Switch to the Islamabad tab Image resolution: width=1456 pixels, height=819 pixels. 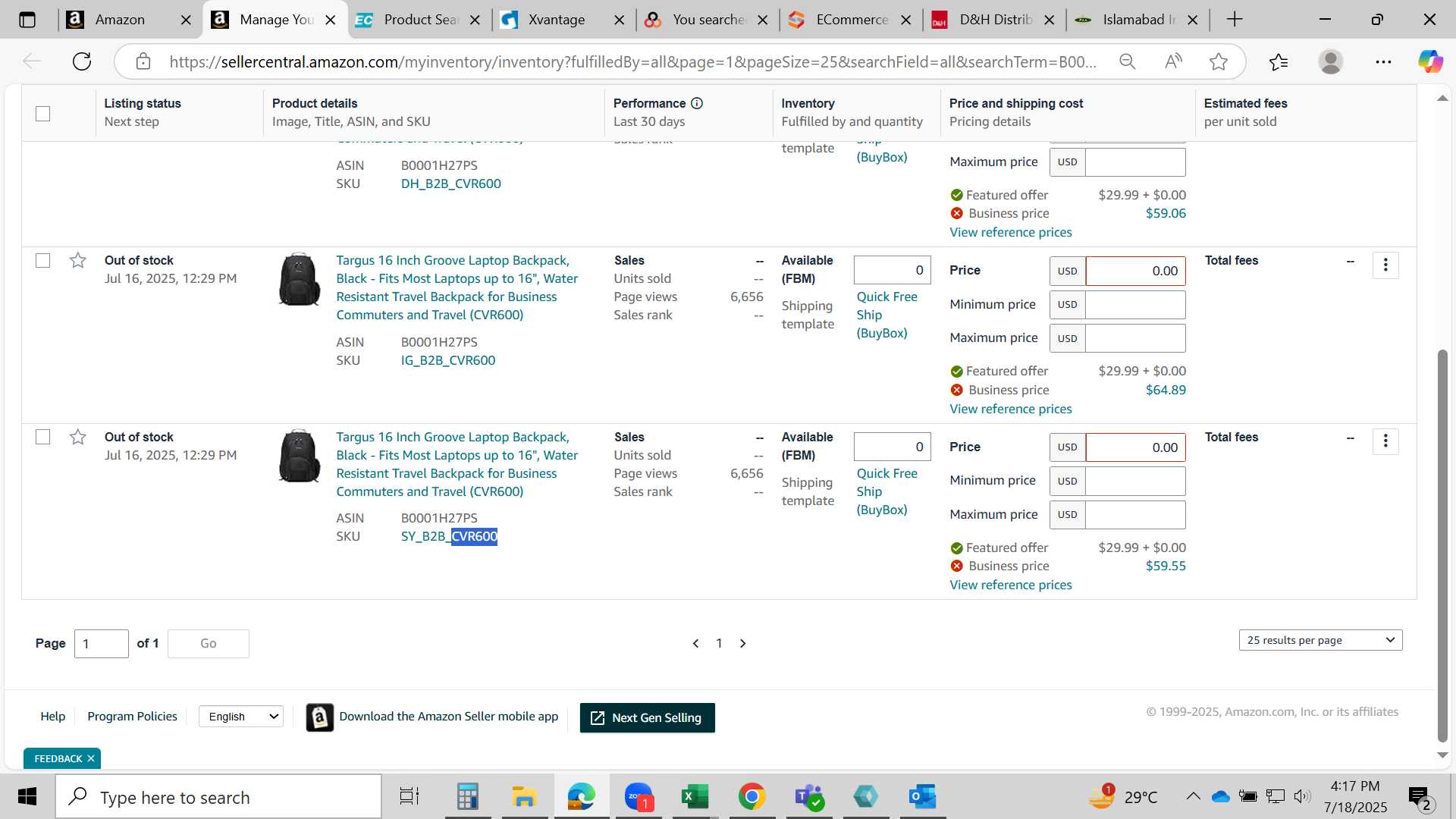click(1138, 20)
